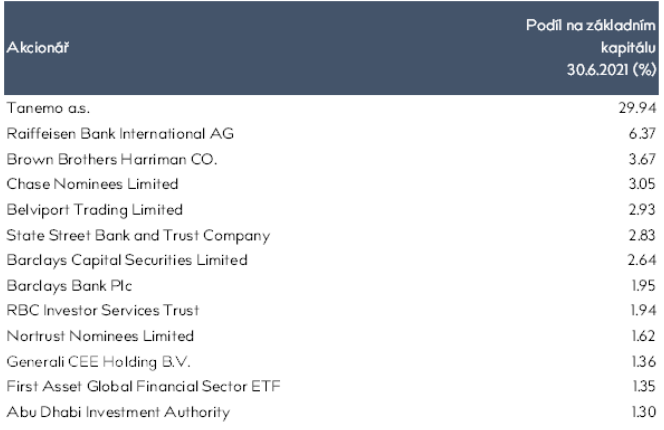664x430 pixels.
Task: Click the Barclays Bank Plc name
Action: pyautogui.click(x=69, y=286)
